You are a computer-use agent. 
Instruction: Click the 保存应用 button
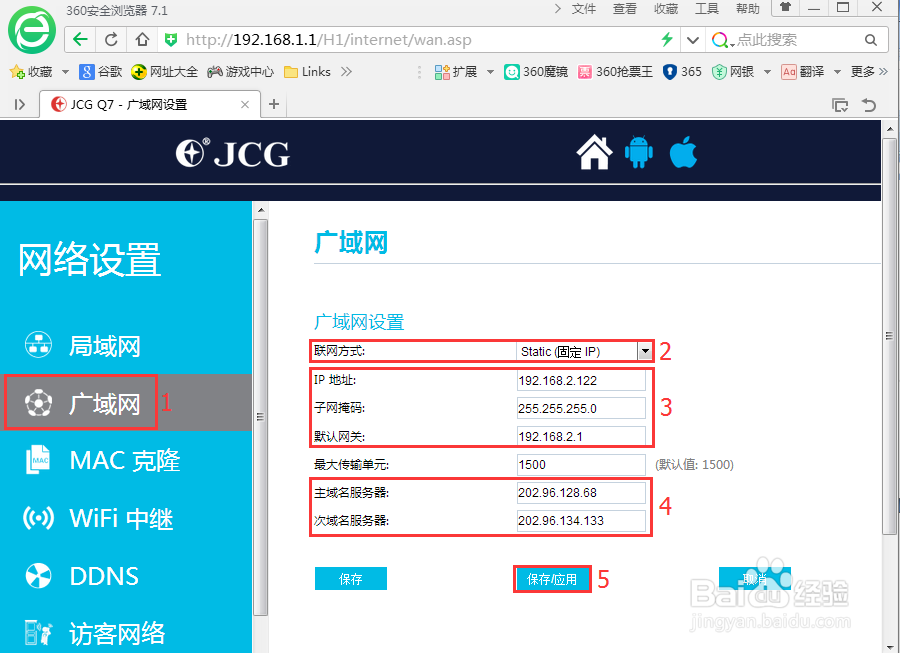coord(552,578)
